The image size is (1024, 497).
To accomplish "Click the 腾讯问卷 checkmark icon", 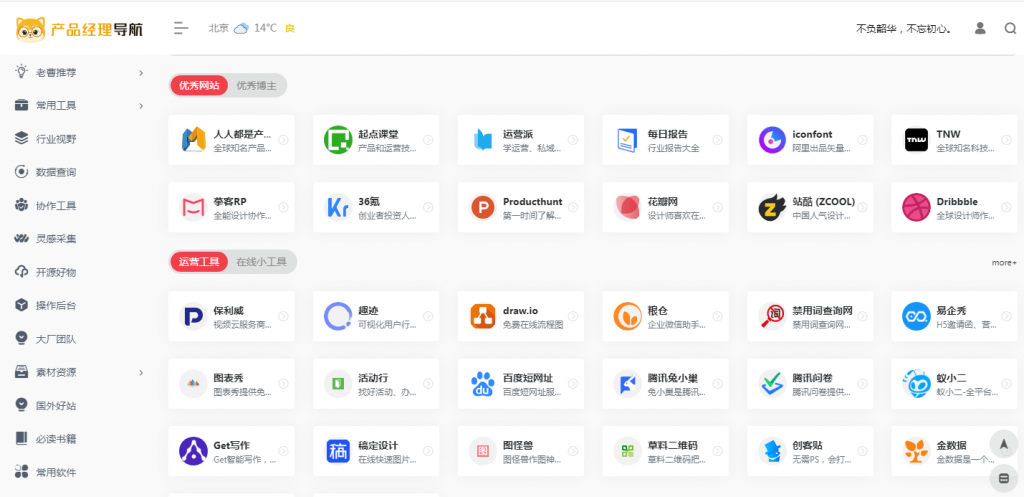I will 772,384.
